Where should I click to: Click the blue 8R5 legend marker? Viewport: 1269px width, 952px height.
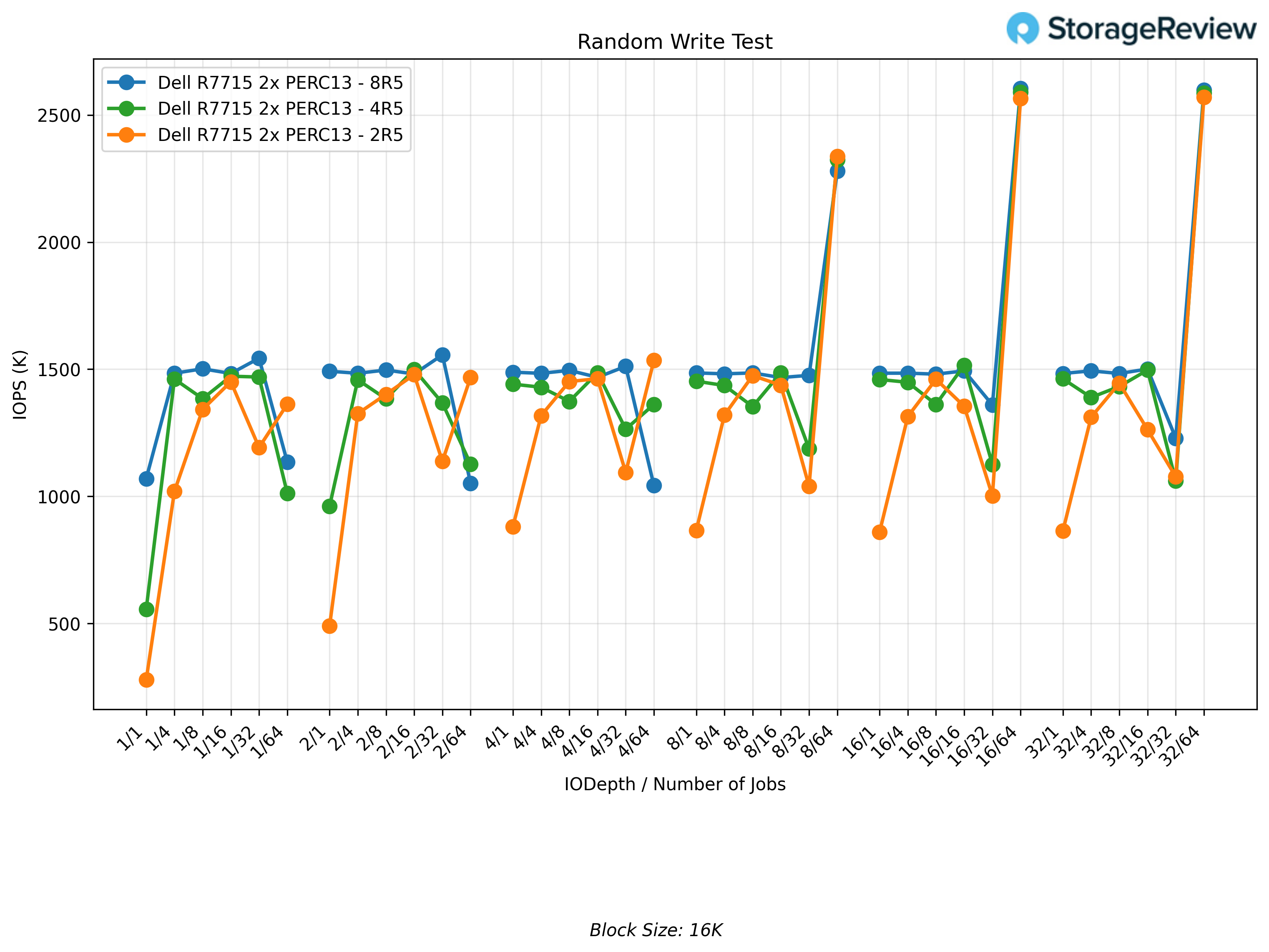(x=126, y=83)
